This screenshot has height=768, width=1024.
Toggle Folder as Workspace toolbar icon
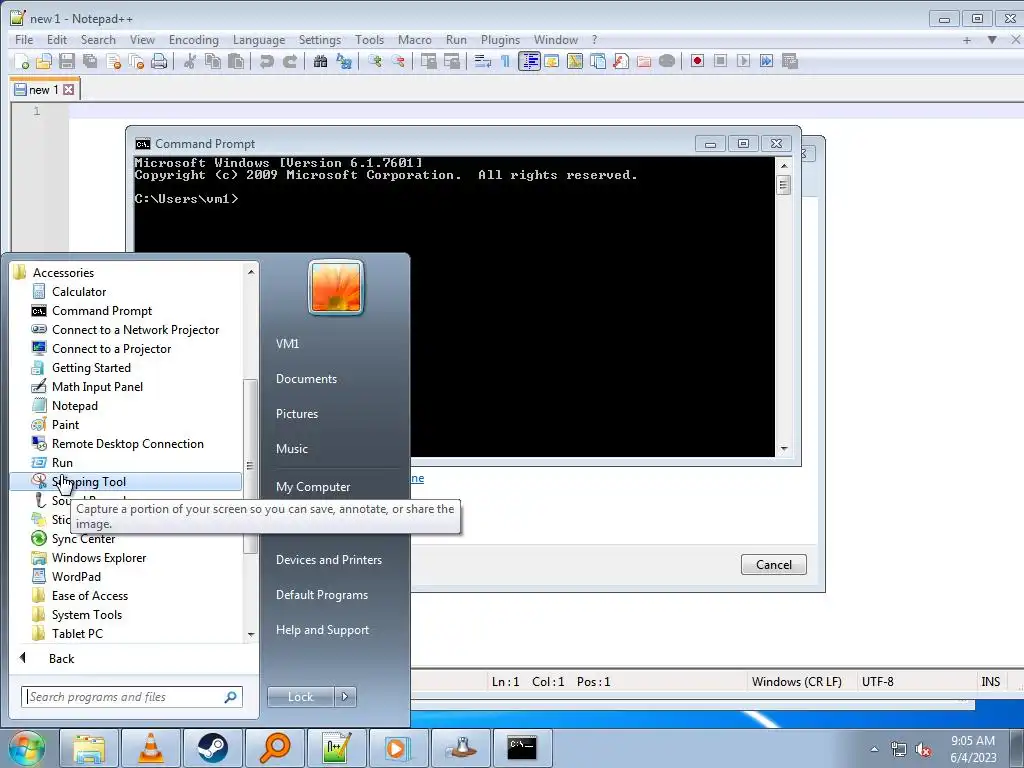(644, 61)
